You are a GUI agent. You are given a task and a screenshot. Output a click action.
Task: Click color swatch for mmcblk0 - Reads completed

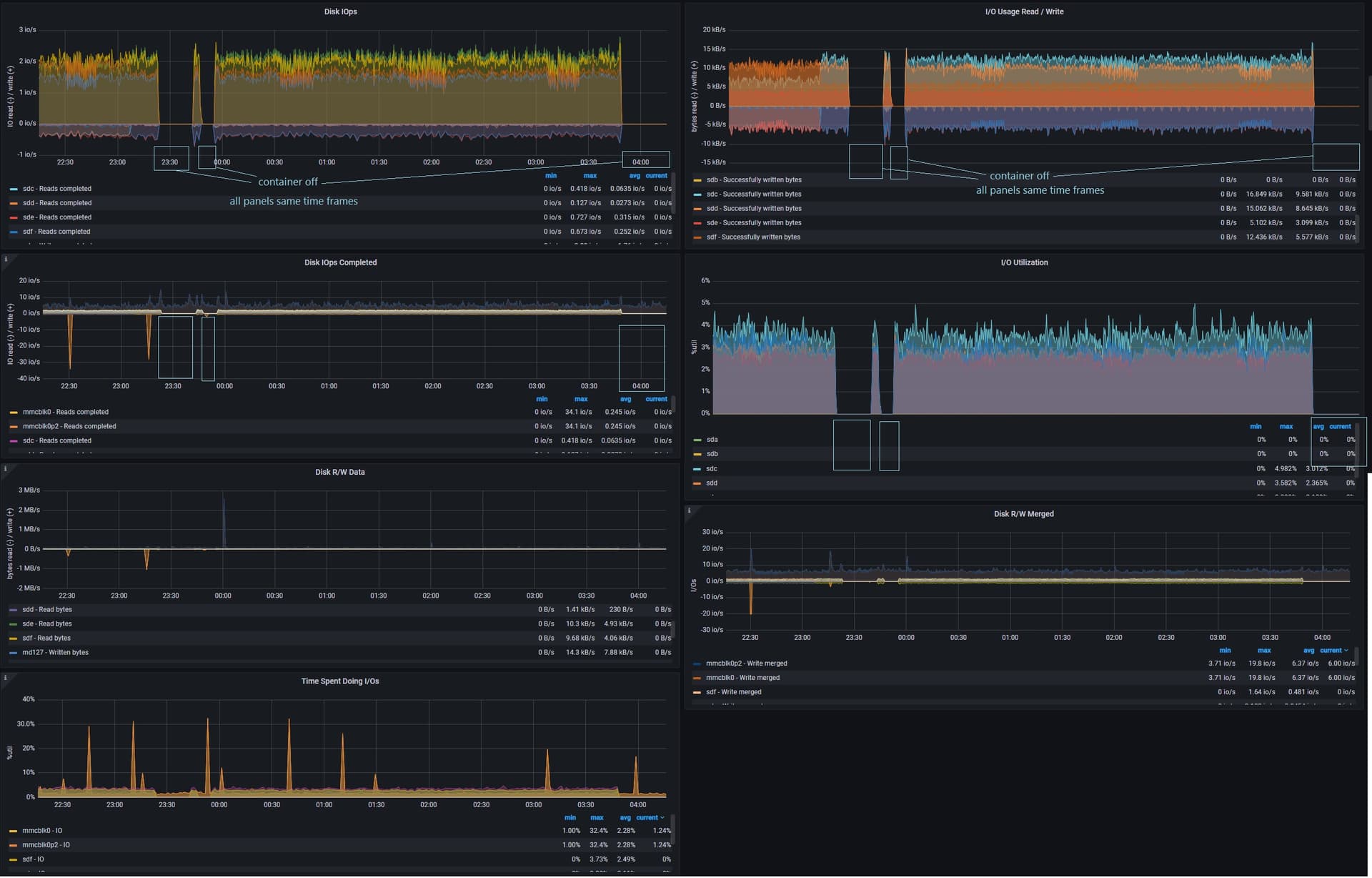[x=14, y=413]
